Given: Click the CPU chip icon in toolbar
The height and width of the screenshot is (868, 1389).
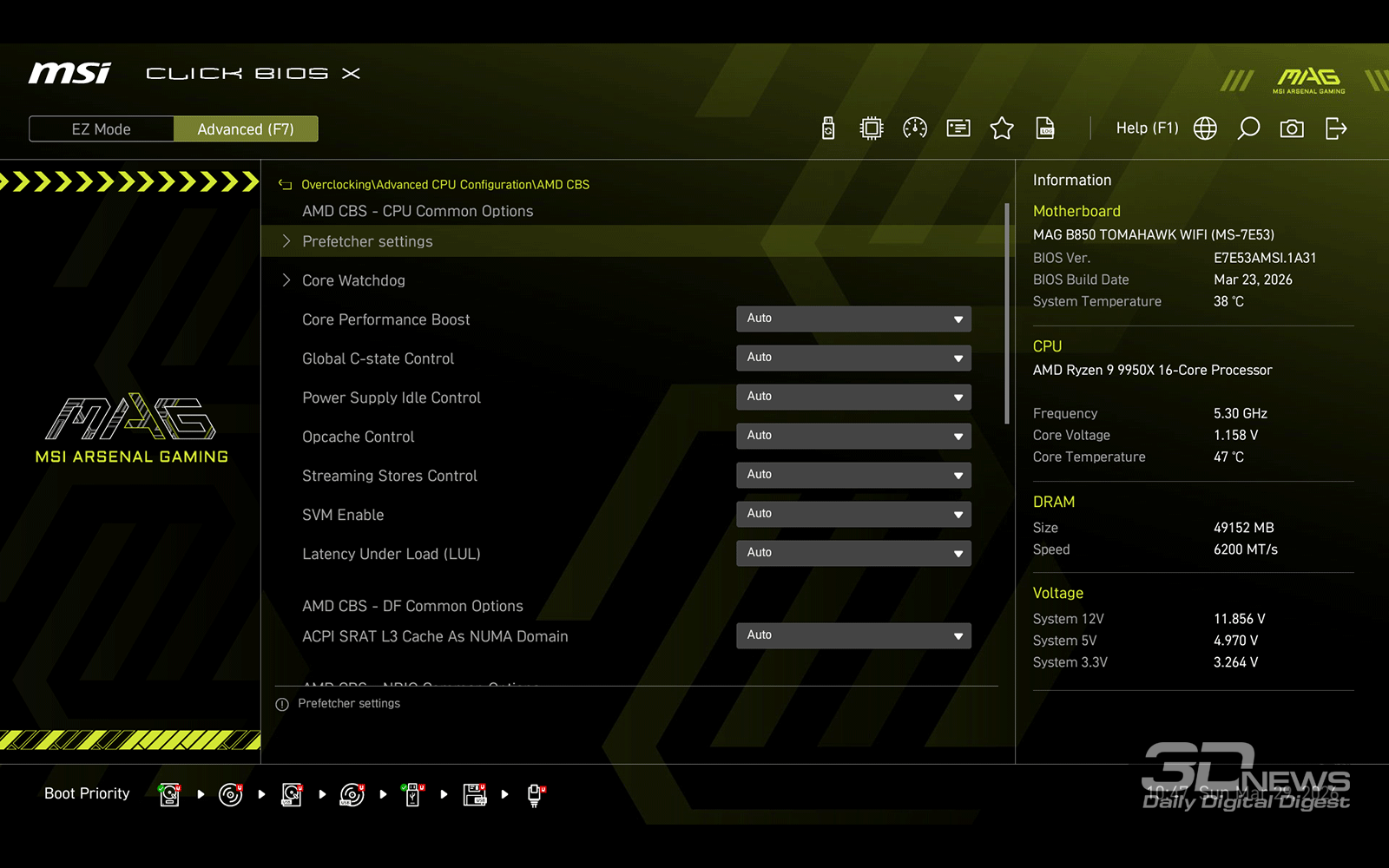Looking at the screenshot, I should tap(871, 128).
